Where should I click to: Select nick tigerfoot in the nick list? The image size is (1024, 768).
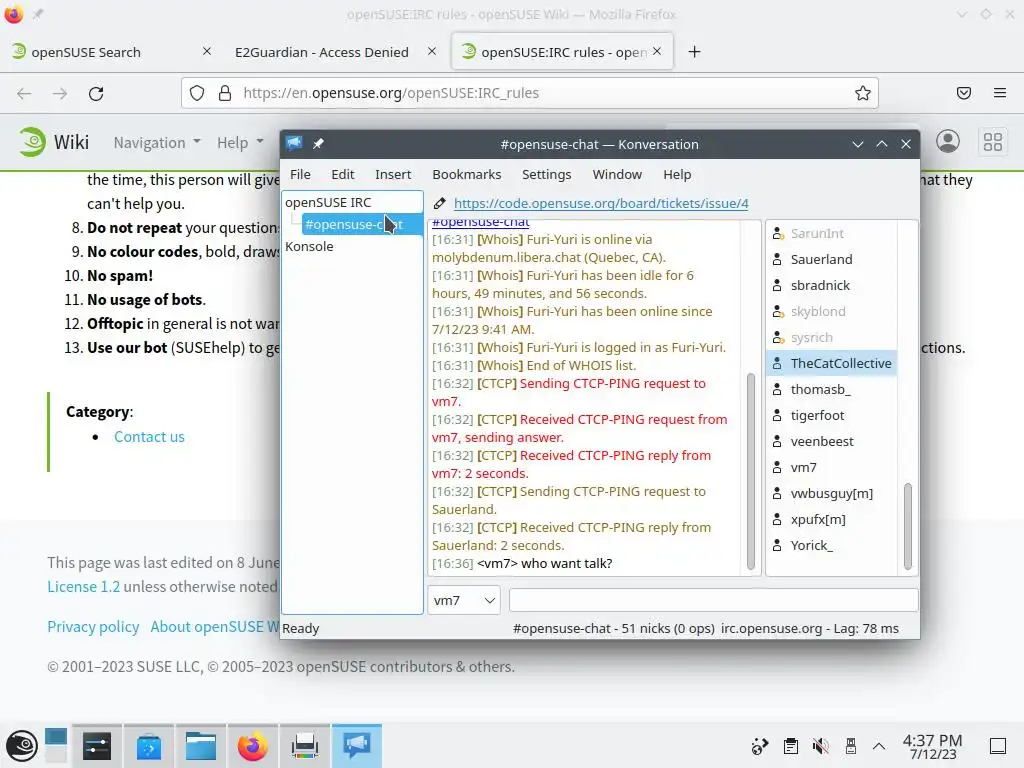tap(831, 415)
